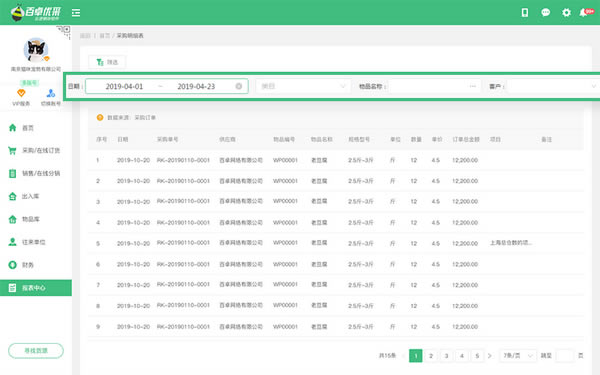This screenshot has height=375, width=600.
Task: Click the next page arrow
Action: (490, 355)
